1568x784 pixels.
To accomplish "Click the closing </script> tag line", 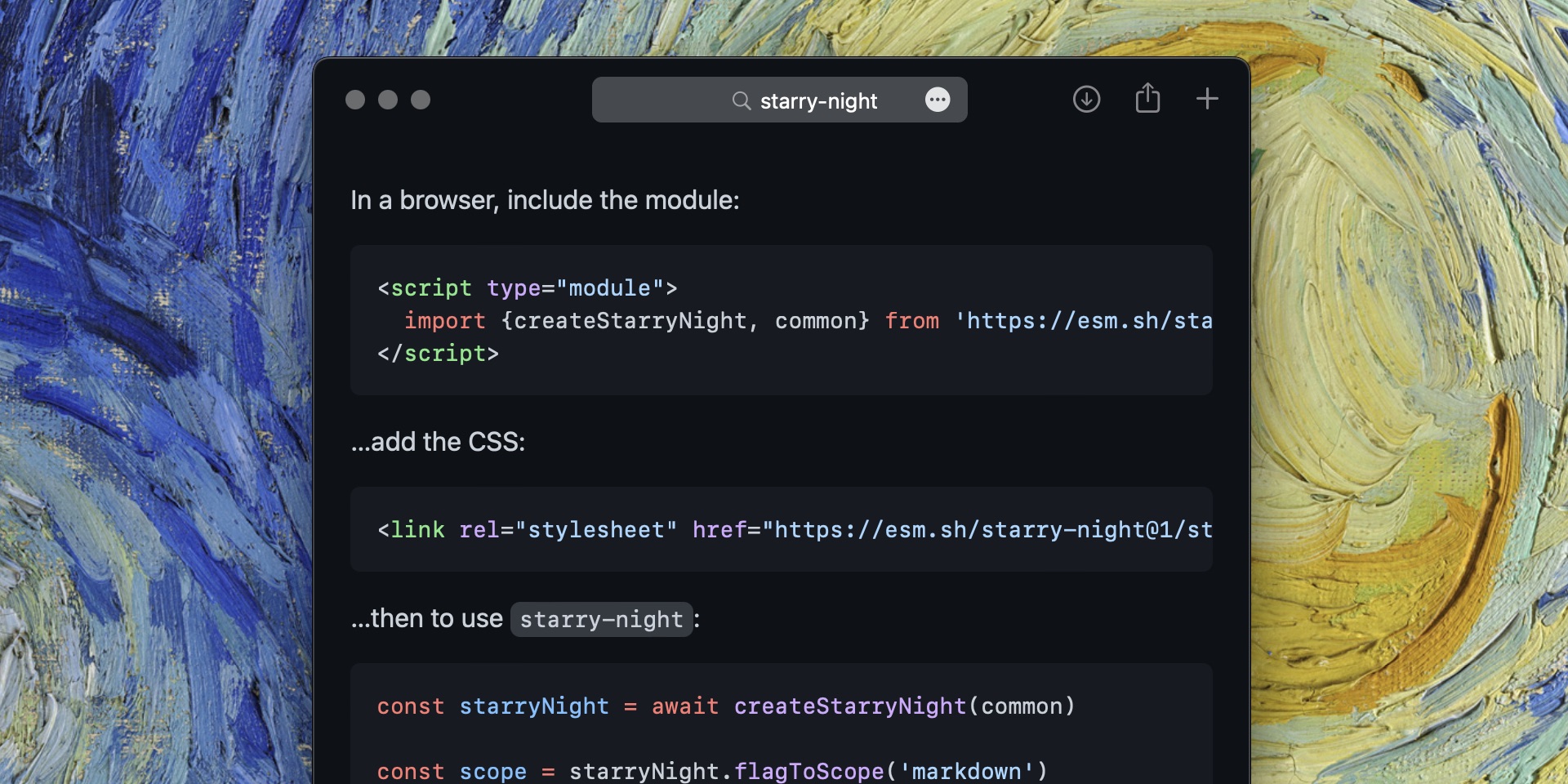I will [x=438, y=354].
